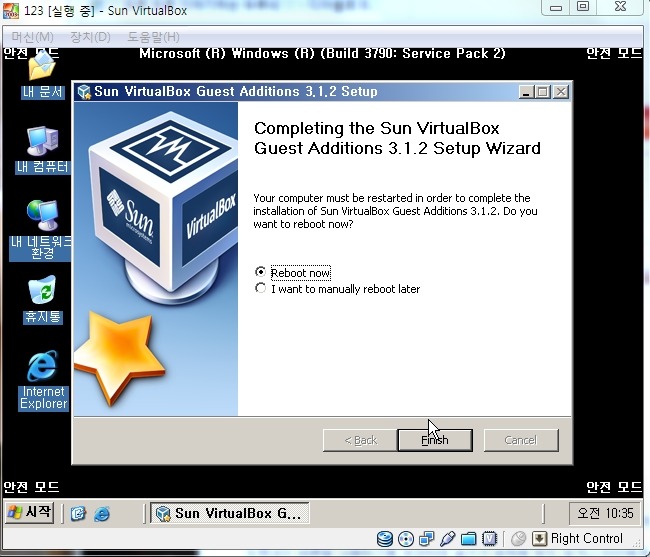Click the mouse integration status icon

518,539
